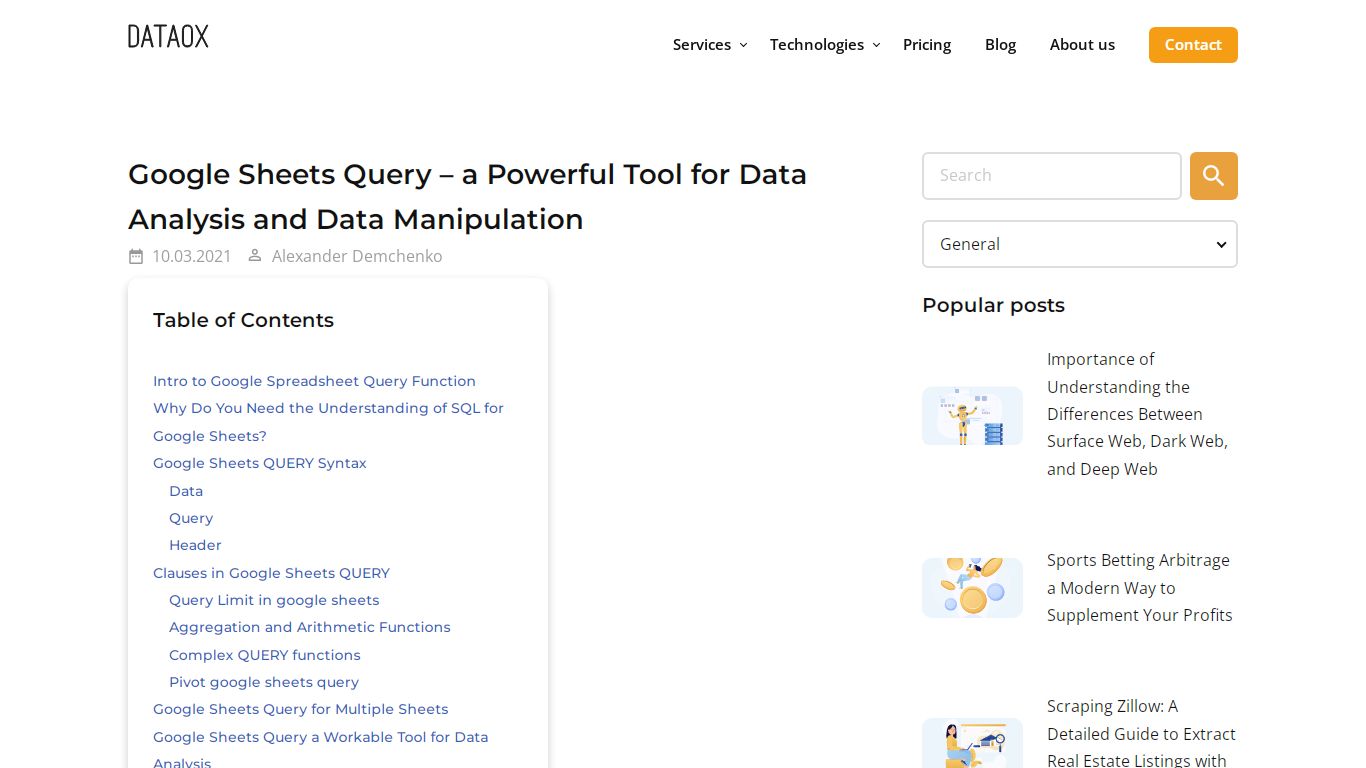The width and height of the screenshot is (1366, 768).
Task: Jump to Intro to Google Spreadsheet Query Function
Action: coord(314,381)
